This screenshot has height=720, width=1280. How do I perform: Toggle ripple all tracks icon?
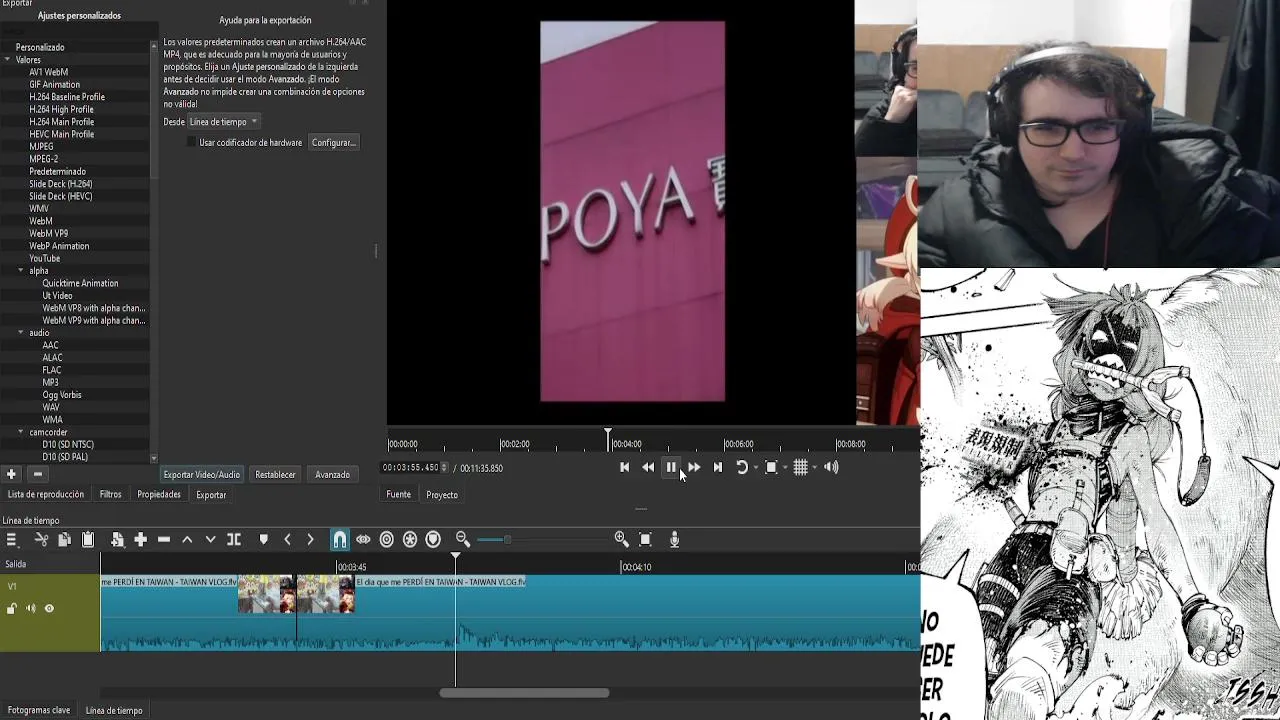pyautogui.click(x=410, y=540)
